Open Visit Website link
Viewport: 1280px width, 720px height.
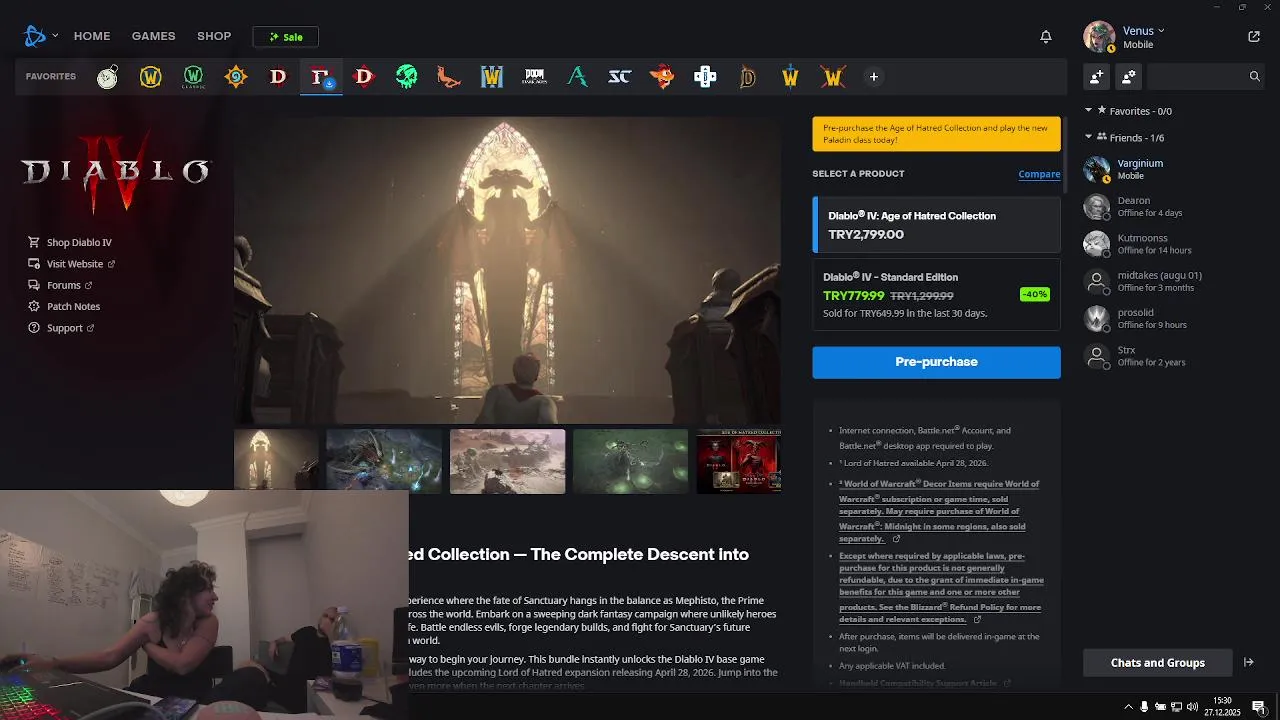[x=71, y=264]
